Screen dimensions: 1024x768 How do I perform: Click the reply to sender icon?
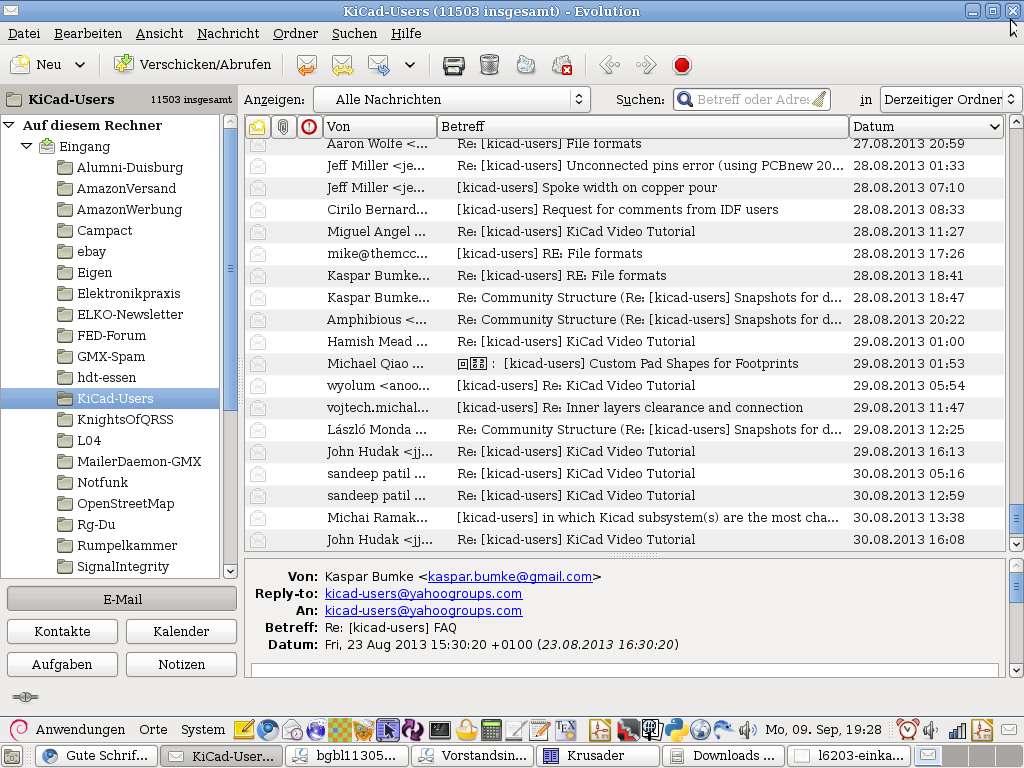[x=306, y=65]
